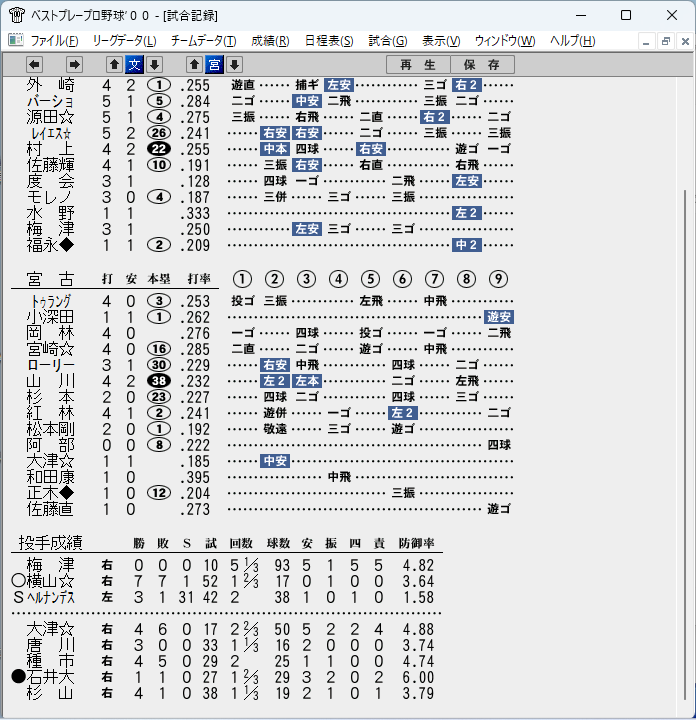This screenshot has width=696, height=720.
Task: Click the trophy application icon in title bar
Action: 17,15
